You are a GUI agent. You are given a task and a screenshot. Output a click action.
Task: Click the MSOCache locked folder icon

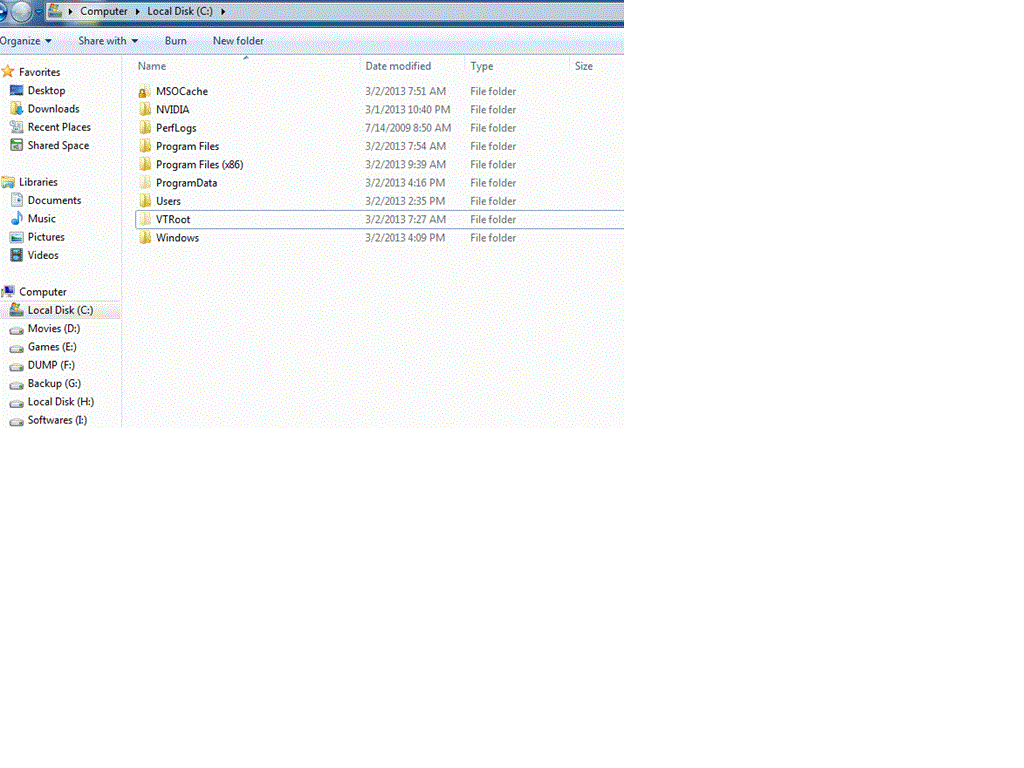tap(145, 92)
